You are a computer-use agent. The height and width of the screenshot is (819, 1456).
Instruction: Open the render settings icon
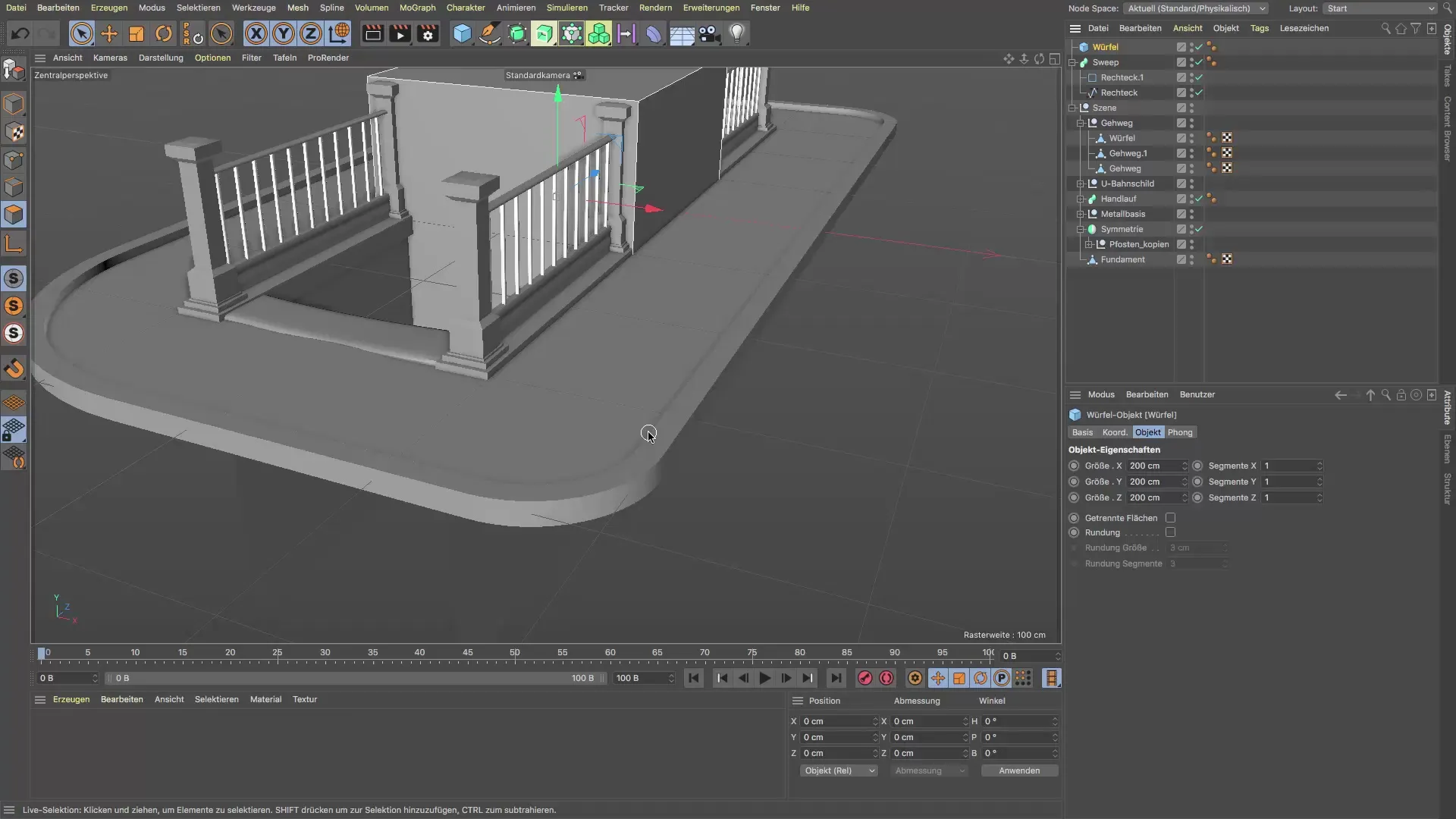[428, 33]
